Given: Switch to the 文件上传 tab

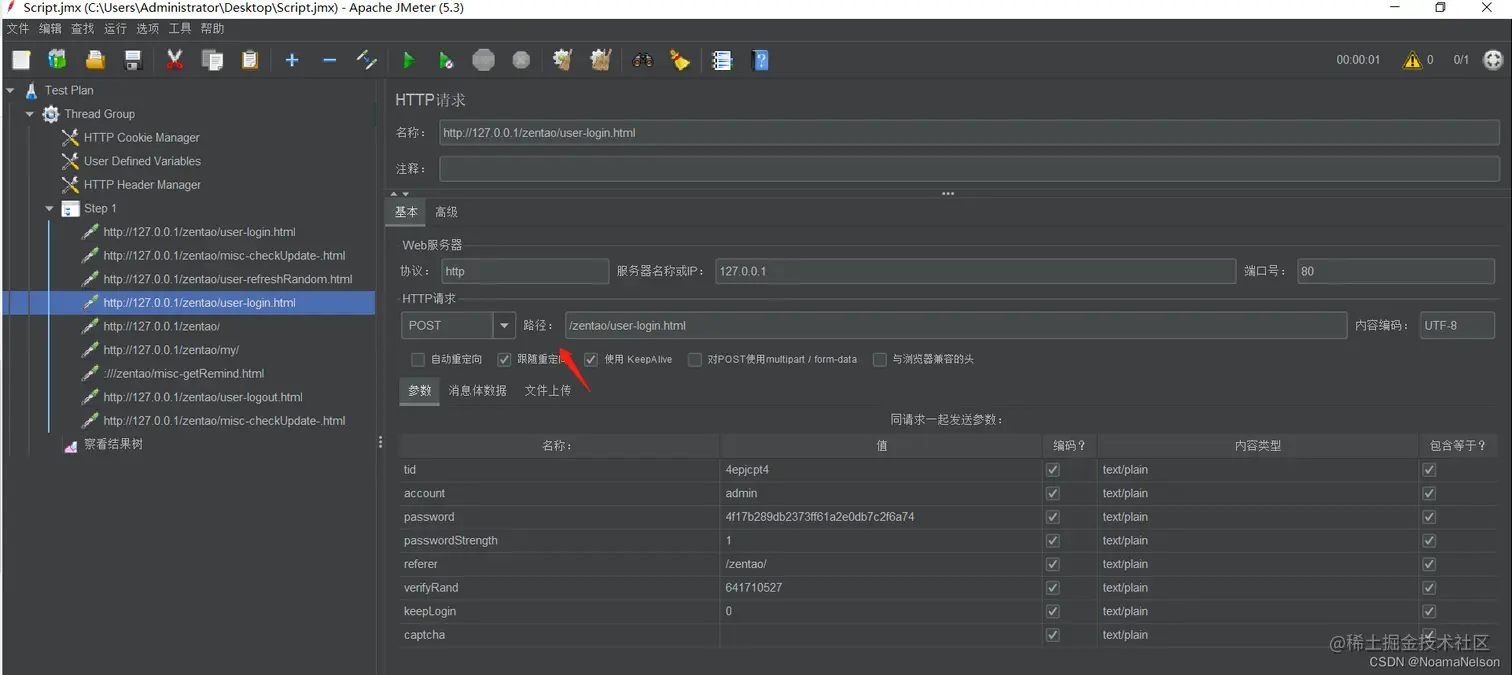Looking at the screenshot, I should tap(548, 391).
